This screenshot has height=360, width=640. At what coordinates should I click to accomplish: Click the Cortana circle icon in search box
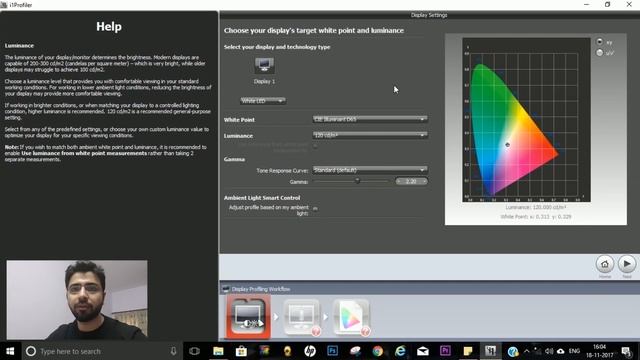[31, 351]
